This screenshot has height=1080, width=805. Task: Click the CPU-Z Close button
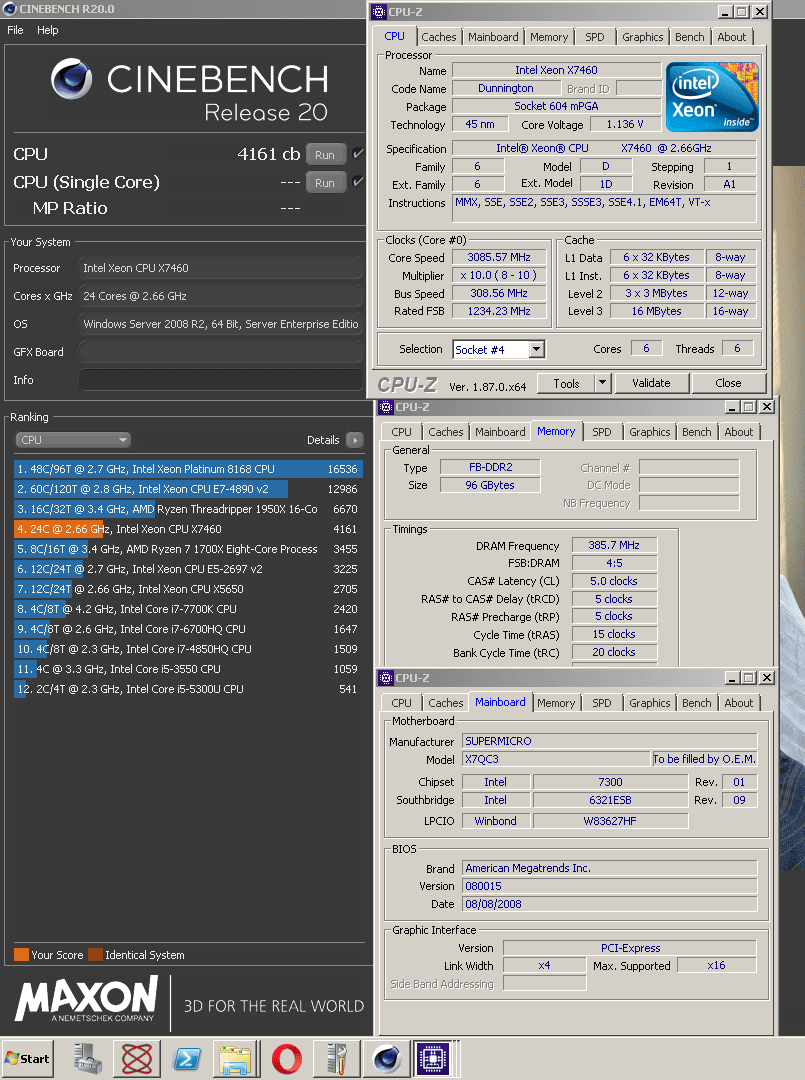pos(729,383)
